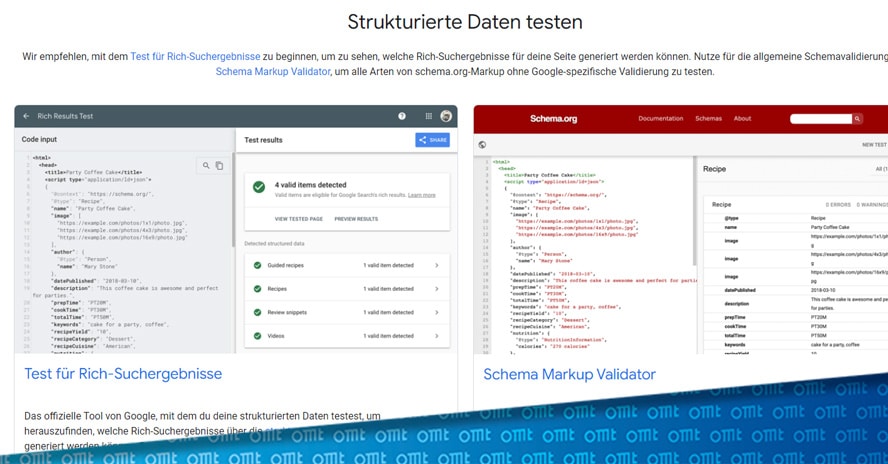Viewport: 888px width, 464px height.
Task: Expand the Review snippets row chevron
Action: pyautogui.click(x=437, y=312)
